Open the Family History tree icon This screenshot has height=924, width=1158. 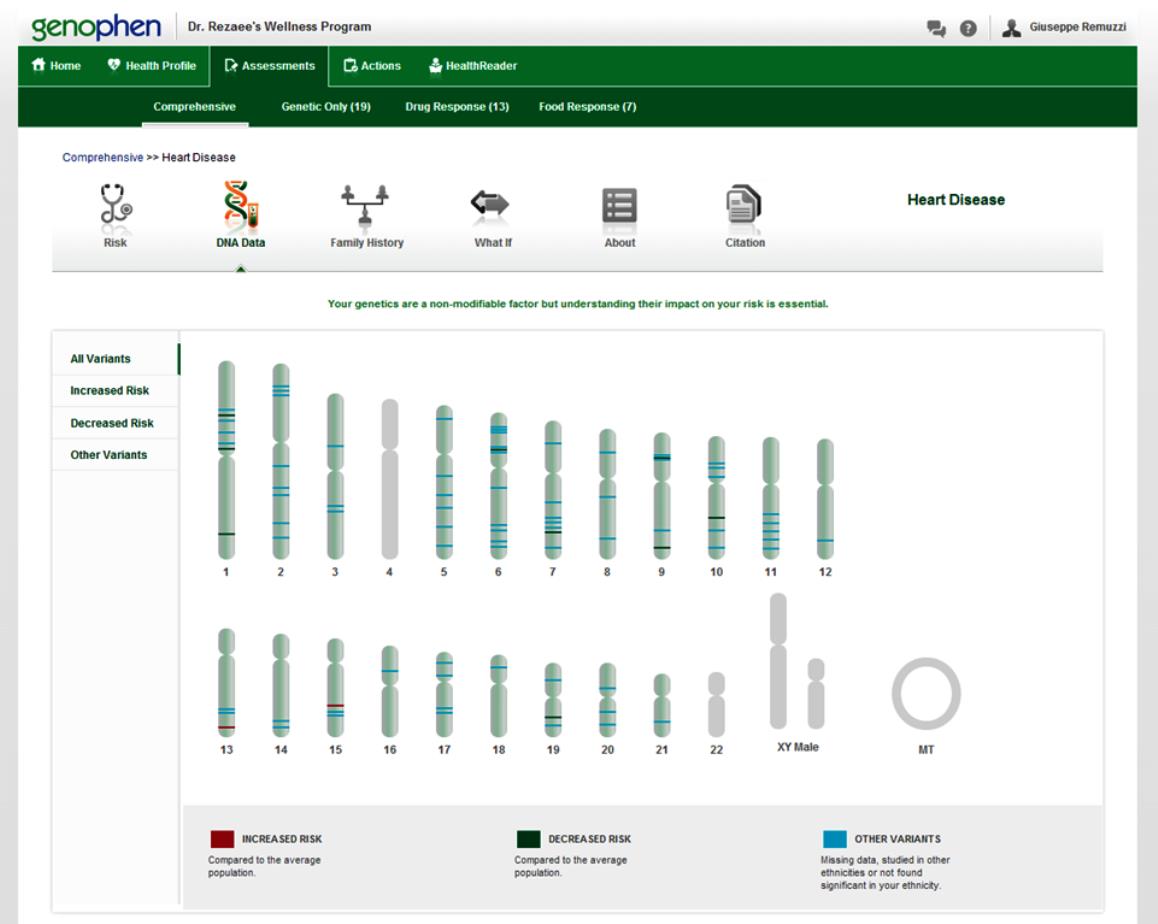(366, 204)
